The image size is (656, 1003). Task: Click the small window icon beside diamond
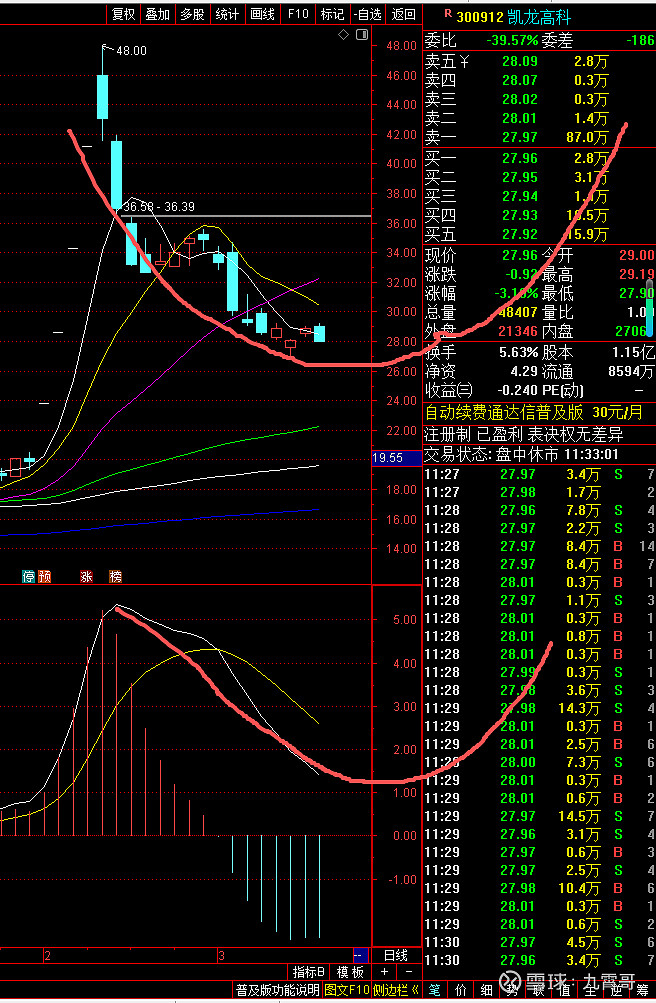pos(361,35)
